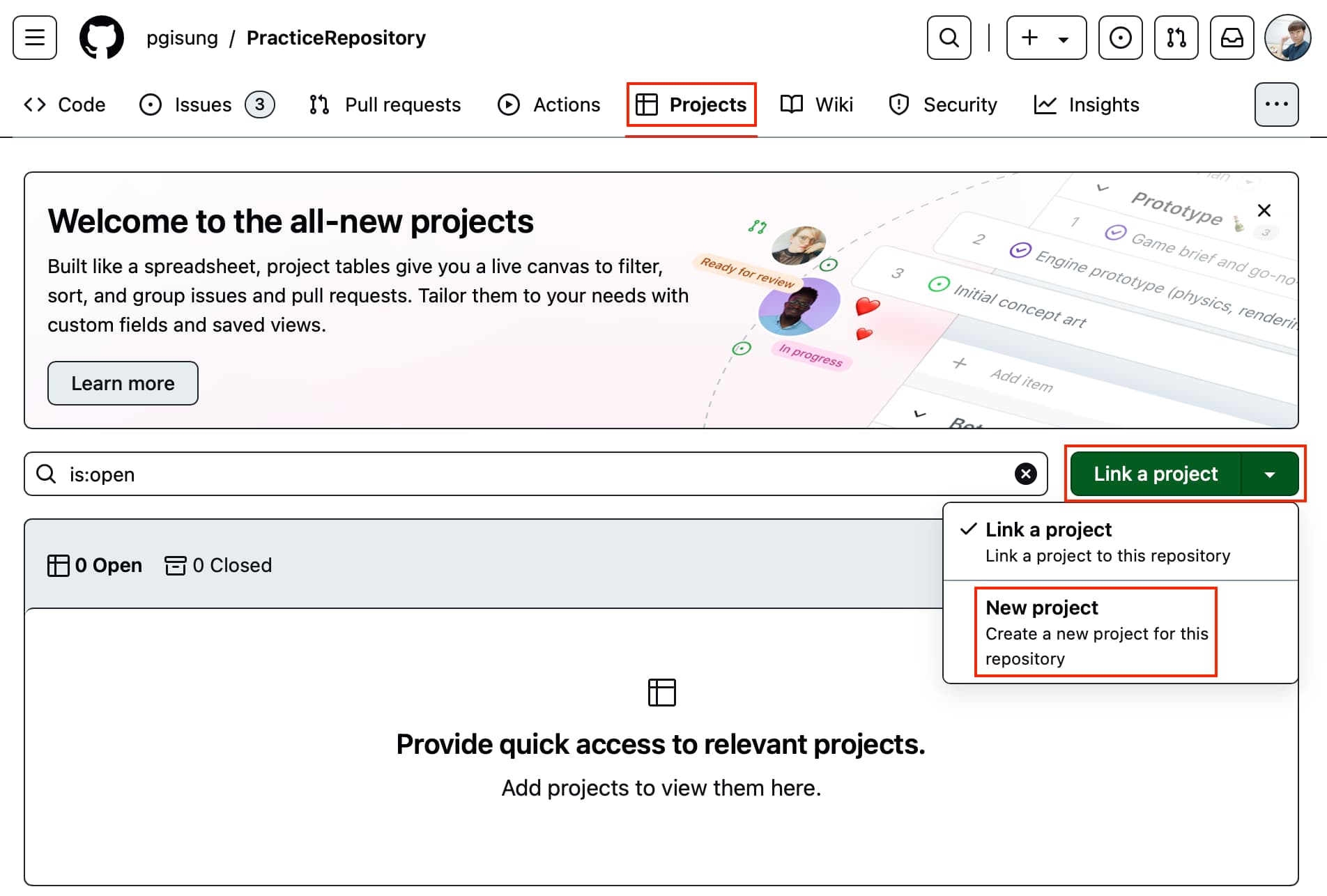The height and width of the screenshot is (896, 1327).
Task: Switch to the Issues tab
Action: pos(207,105)
